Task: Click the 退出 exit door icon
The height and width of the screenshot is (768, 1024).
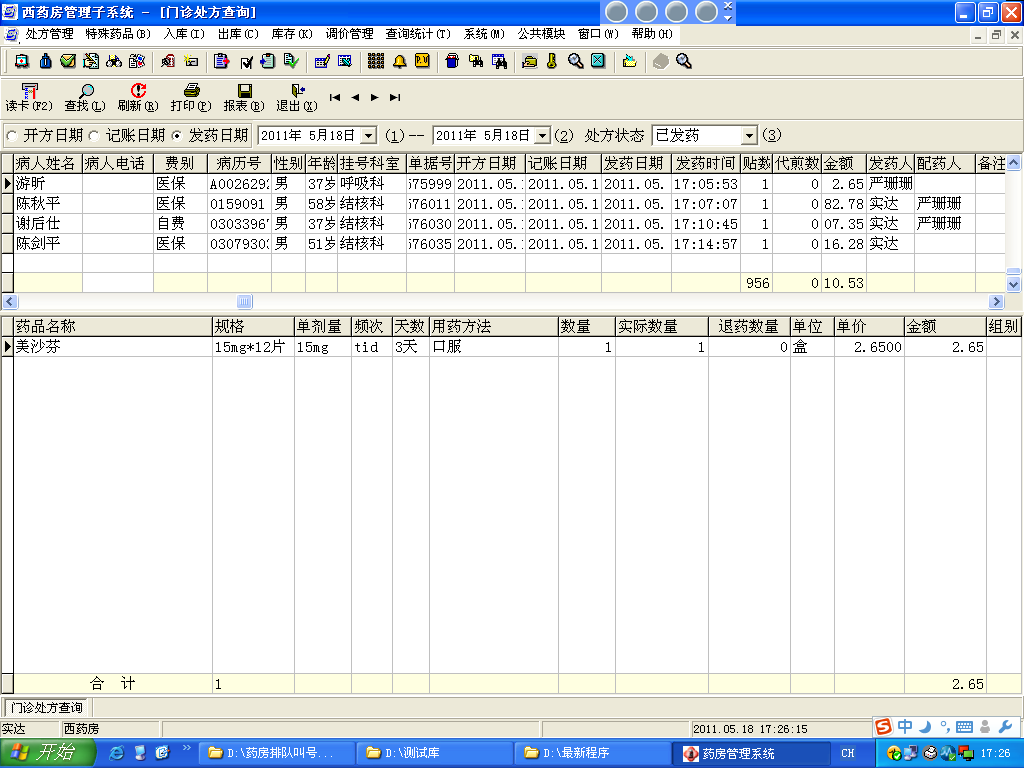Action: pyautogui.click(x=297, y=91)
